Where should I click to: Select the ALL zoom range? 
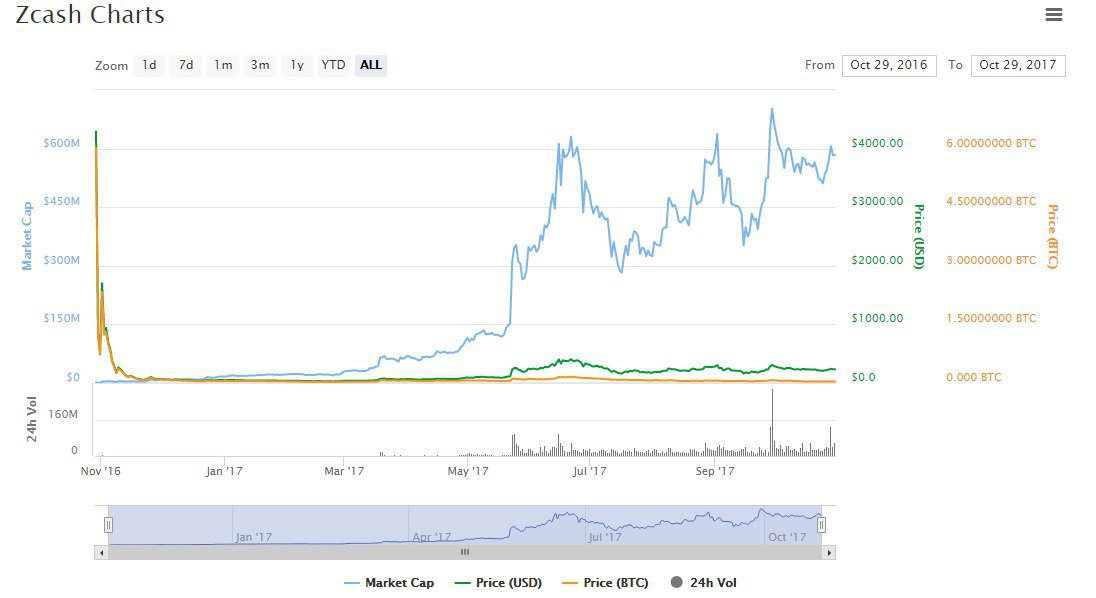(370, 65)
